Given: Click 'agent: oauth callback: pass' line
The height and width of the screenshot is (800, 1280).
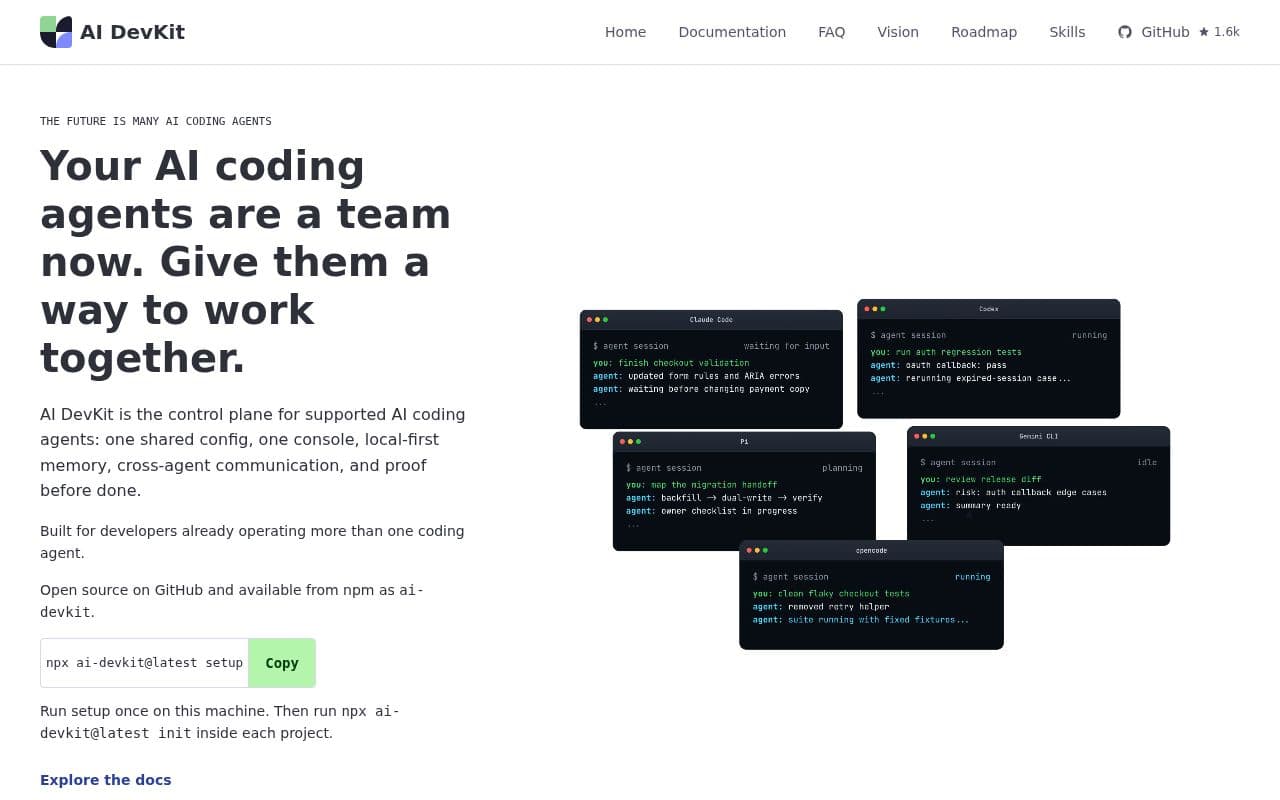Looking at the screenshot, I should (x=938, y=365).
